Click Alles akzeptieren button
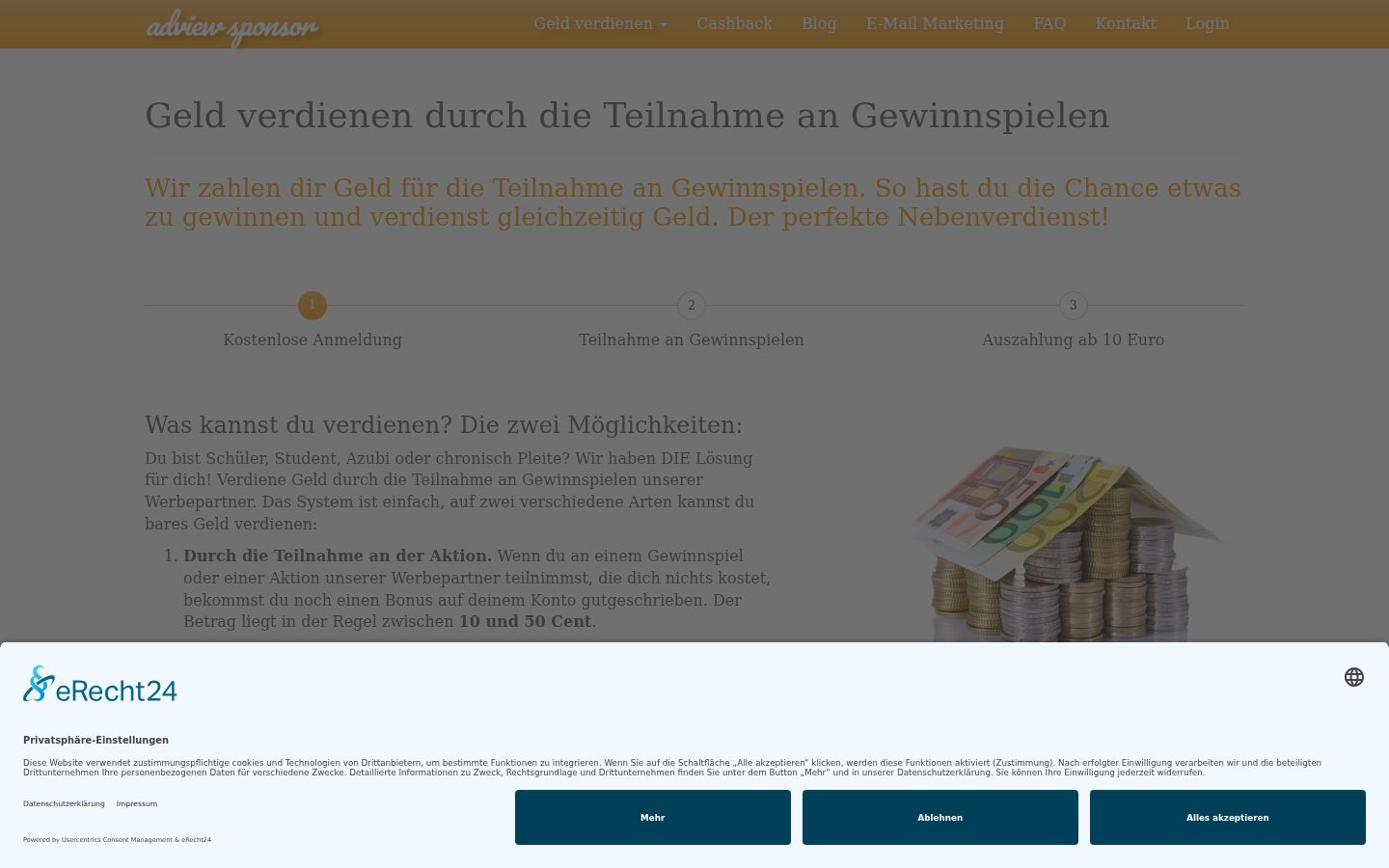The width and height of the screenshot is (1389, 868). 1228,817
